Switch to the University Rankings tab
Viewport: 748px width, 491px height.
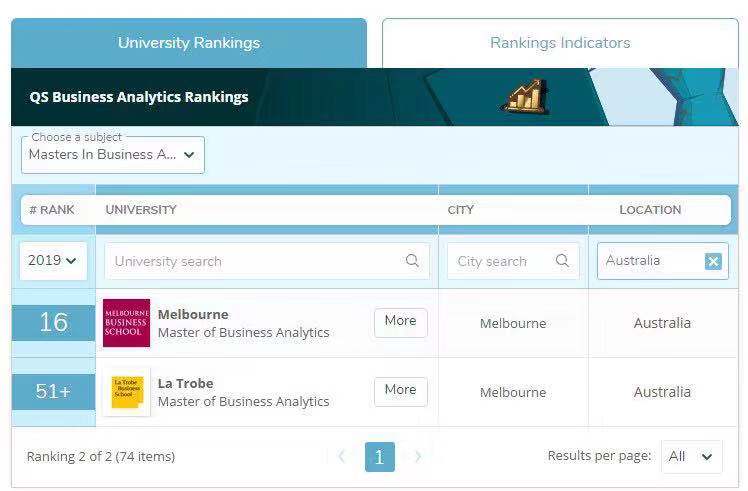189,43
